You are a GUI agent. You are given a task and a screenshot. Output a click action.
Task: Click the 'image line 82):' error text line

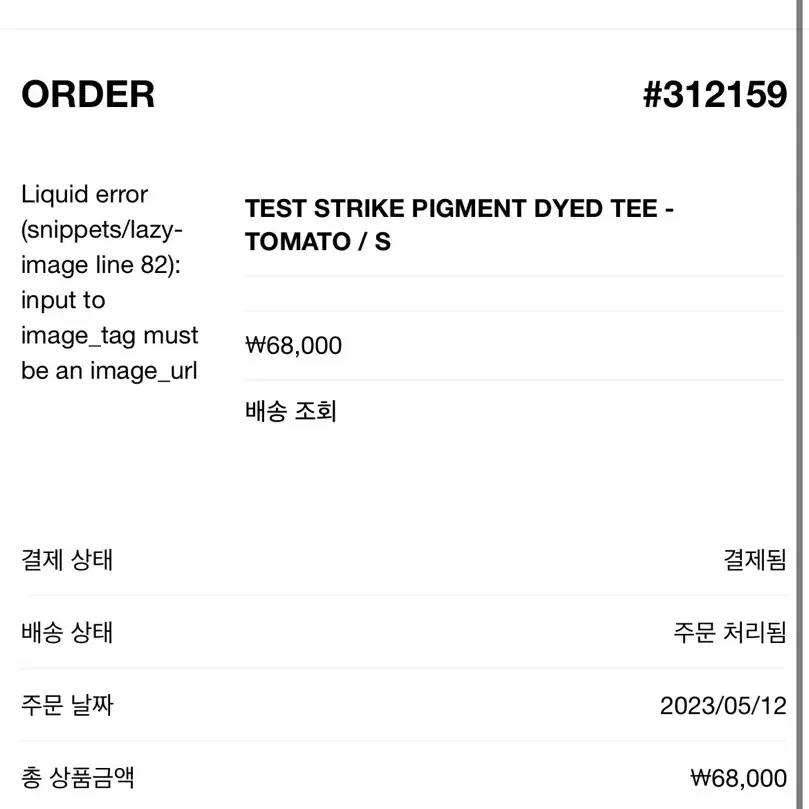[101, 265]
